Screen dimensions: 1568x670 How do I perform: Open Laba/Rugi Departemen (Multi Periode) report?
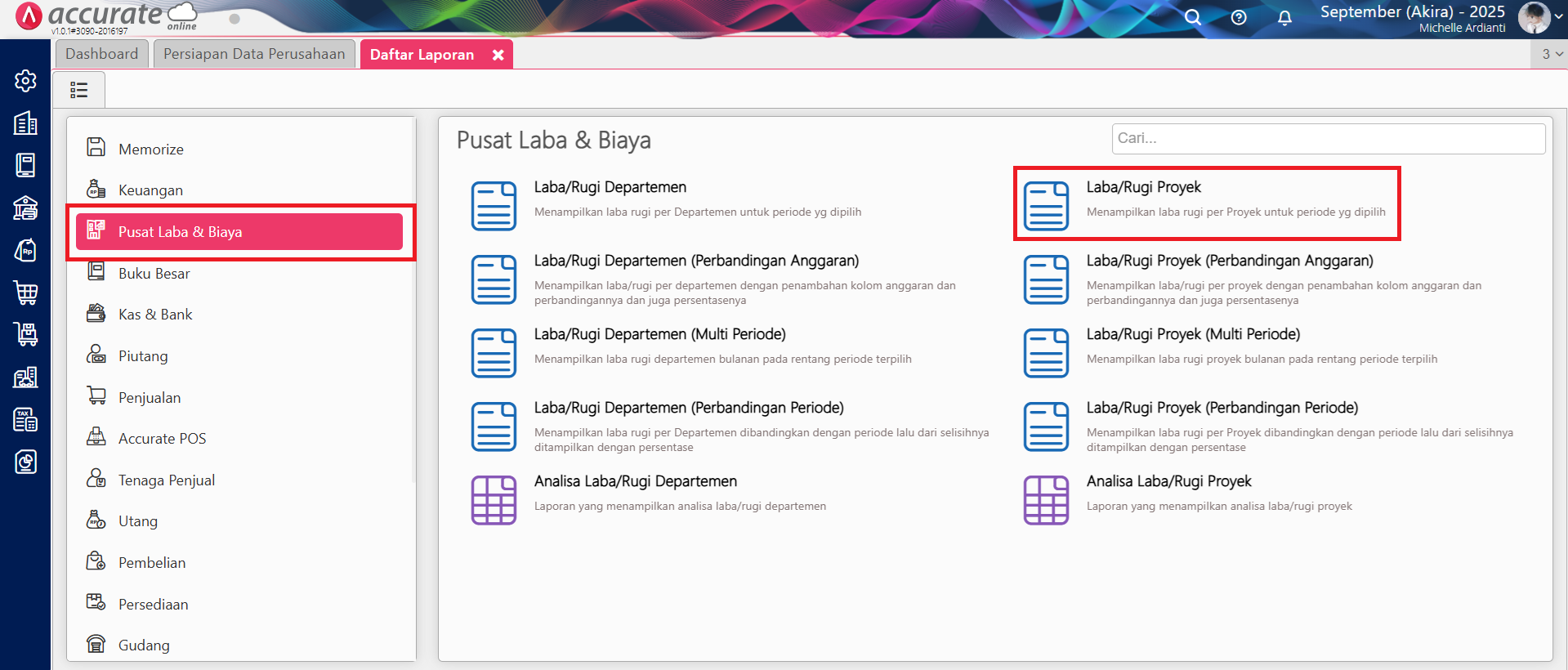click(659, 334)
